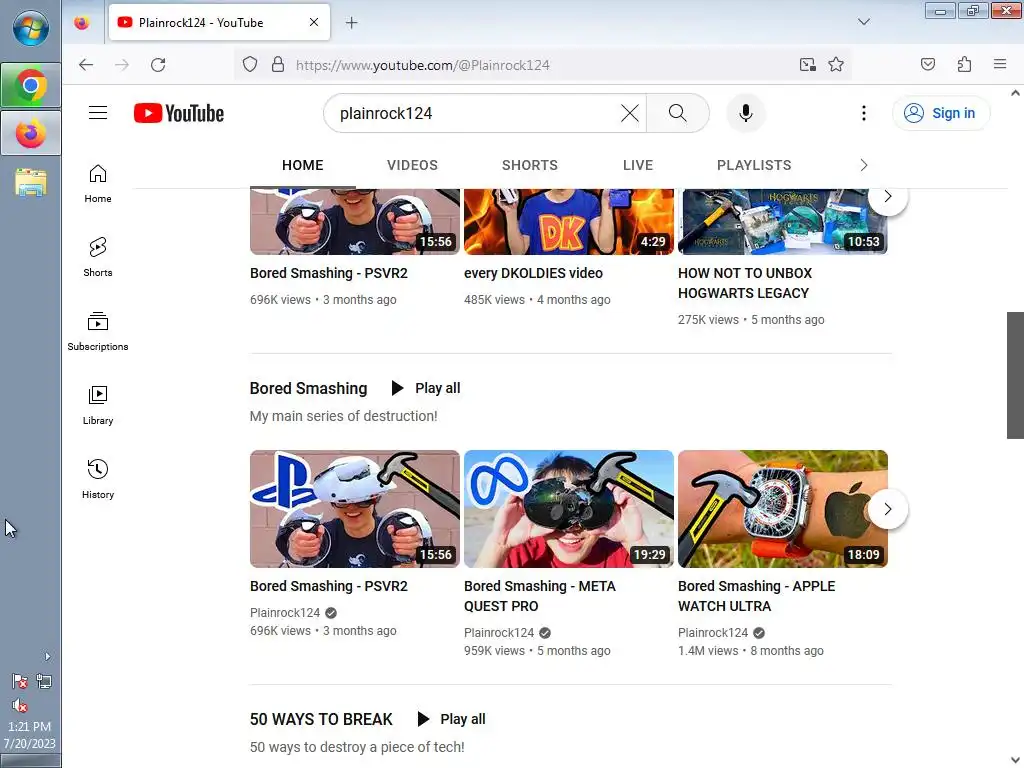Open the YouTube hamburger guide menu
Screen dimensions: 1024x768
[x=98, y=113]
